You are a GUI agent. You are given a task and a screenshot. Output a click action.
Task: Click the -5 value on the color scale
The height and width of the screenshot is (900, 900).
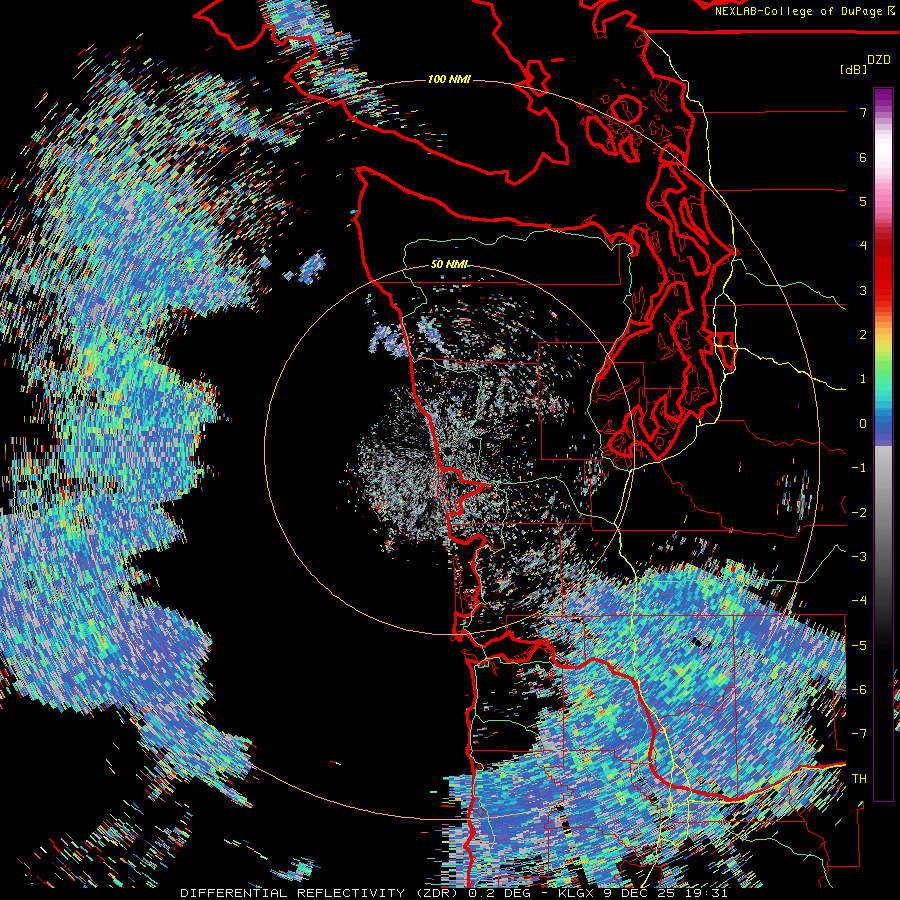click(x=859, y=646)
